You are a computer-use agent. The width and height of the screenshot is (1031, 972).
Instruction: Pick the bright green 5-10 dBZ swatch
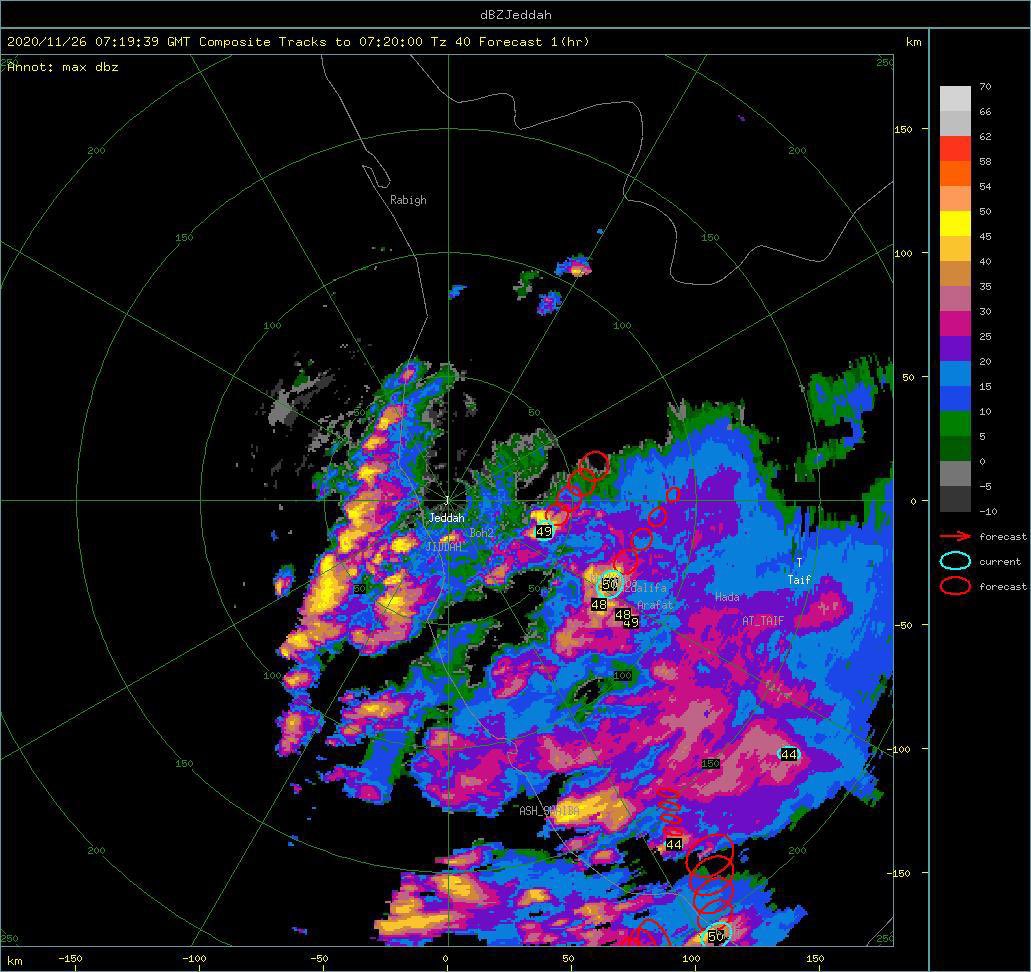[x=955, y=424]
